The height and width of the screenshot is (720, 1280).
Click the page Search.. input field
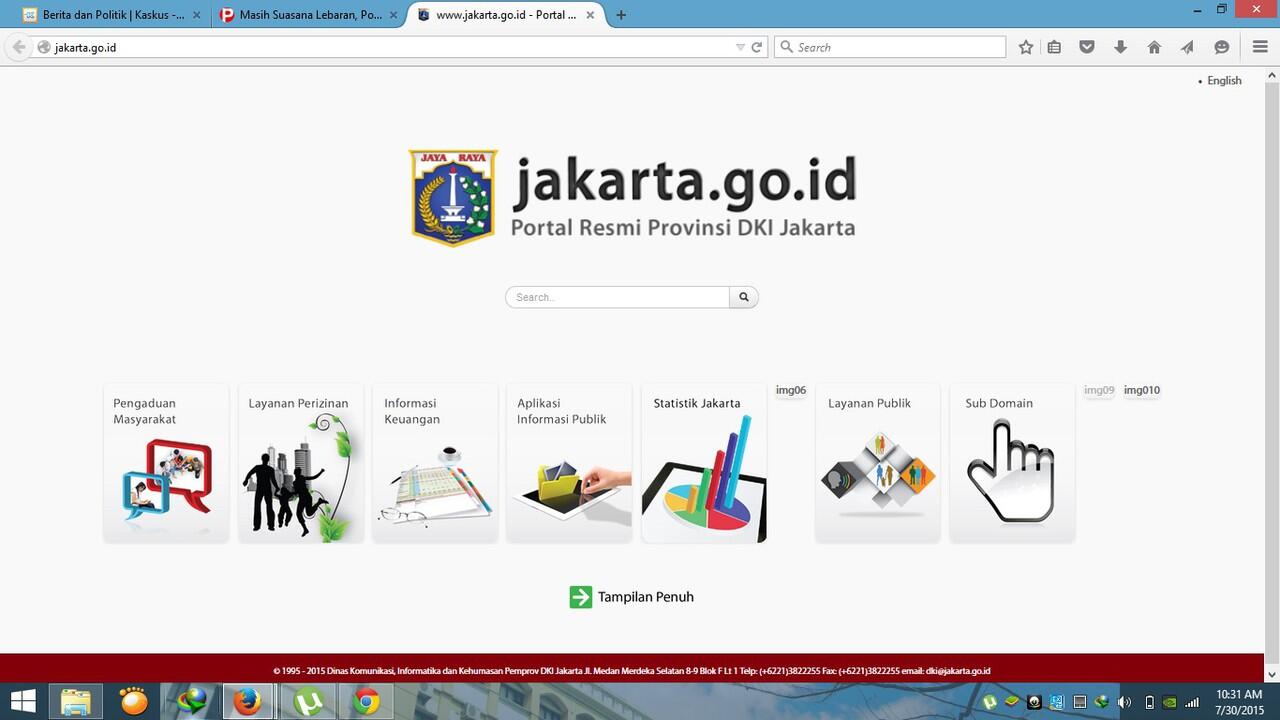617,297
